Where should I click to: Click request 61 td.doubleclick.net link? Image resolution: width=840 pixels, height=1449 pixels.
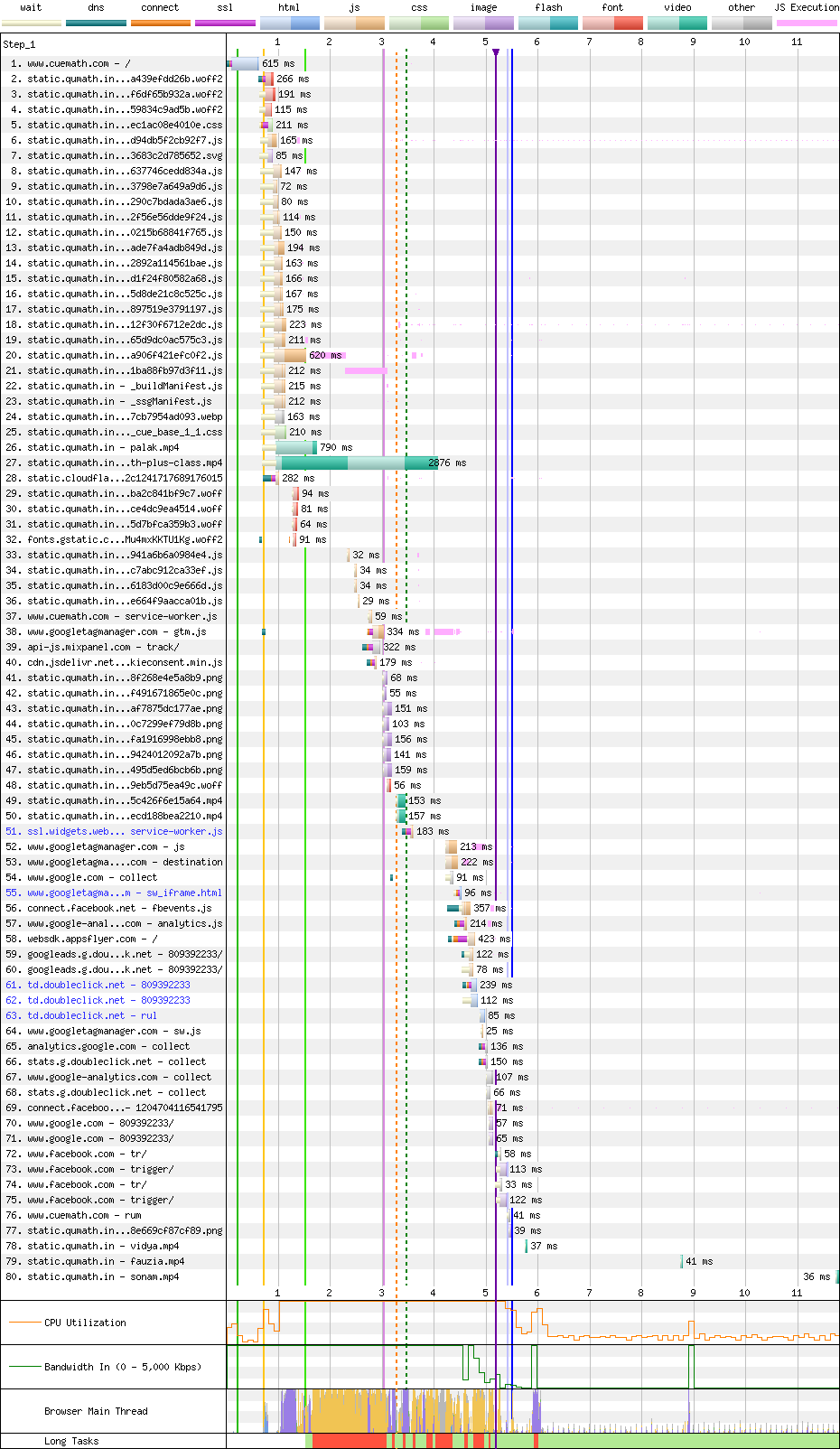coord(108,985)
